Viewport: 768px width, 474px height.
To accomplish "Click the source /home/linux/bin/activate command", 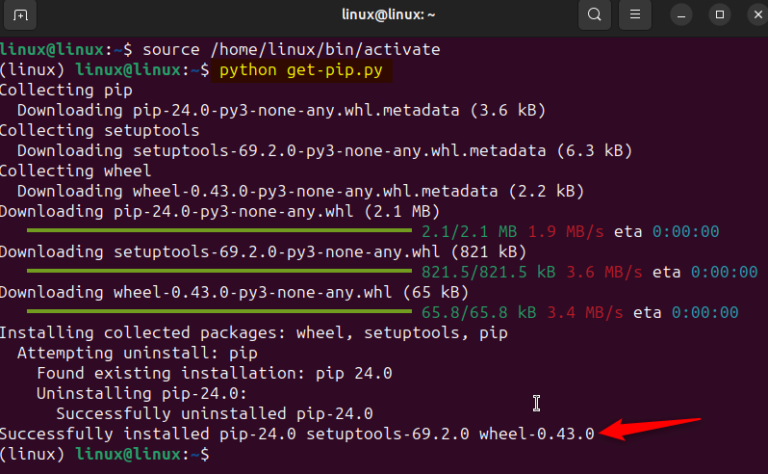I will (x=291, y=49).
